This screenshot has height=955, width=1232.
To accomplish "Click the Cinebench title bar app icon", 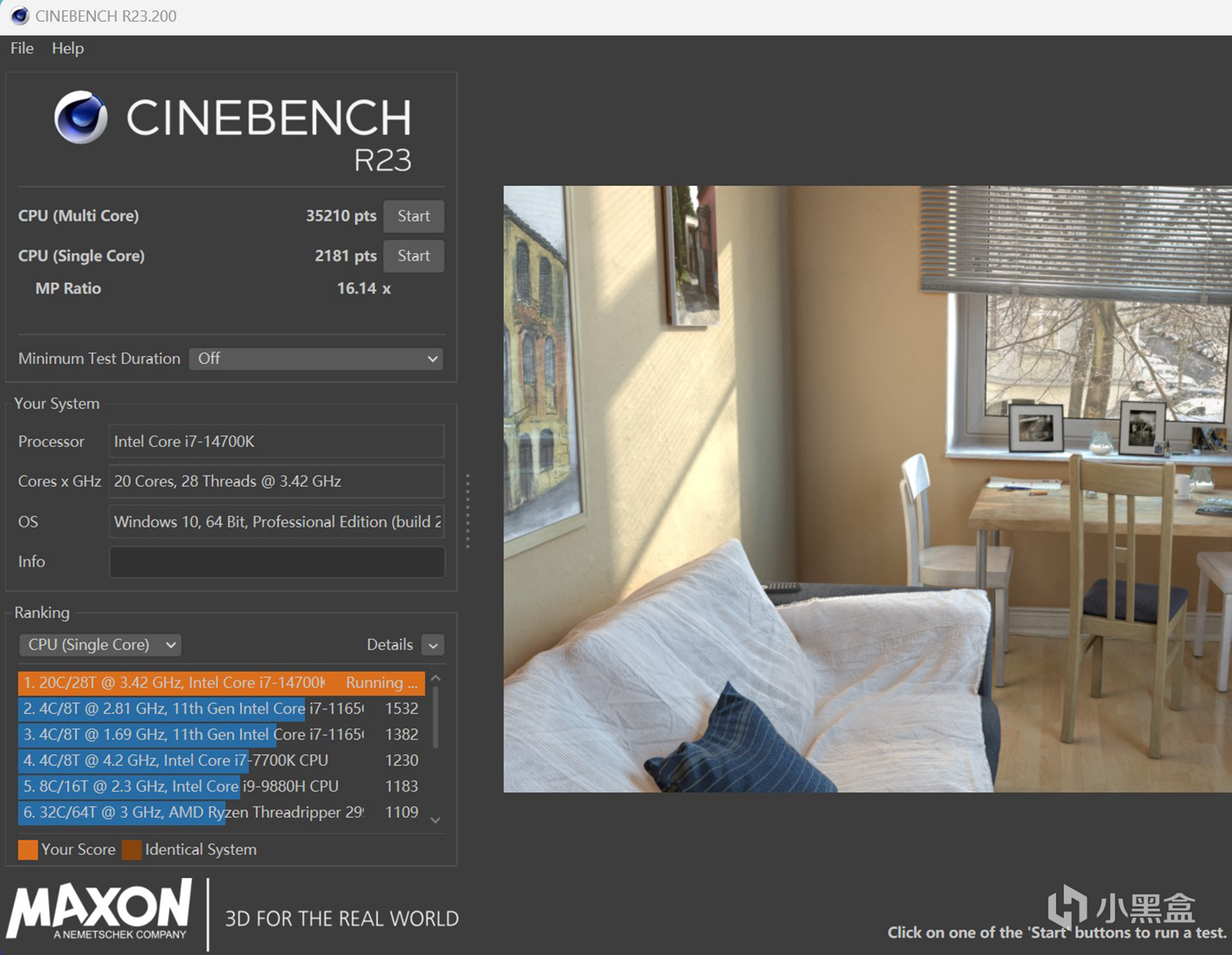I will pyautogui.click(x=20, y=16).
